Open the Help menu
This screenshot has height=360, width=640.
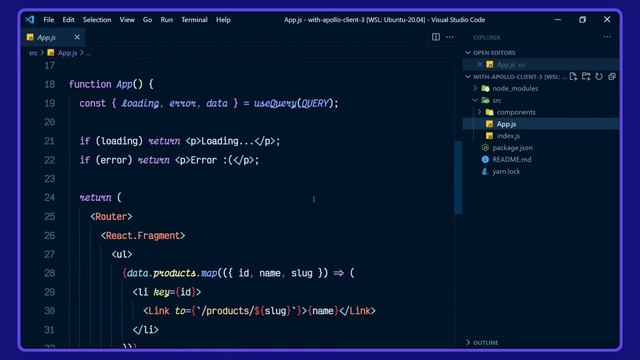[223, 20]
